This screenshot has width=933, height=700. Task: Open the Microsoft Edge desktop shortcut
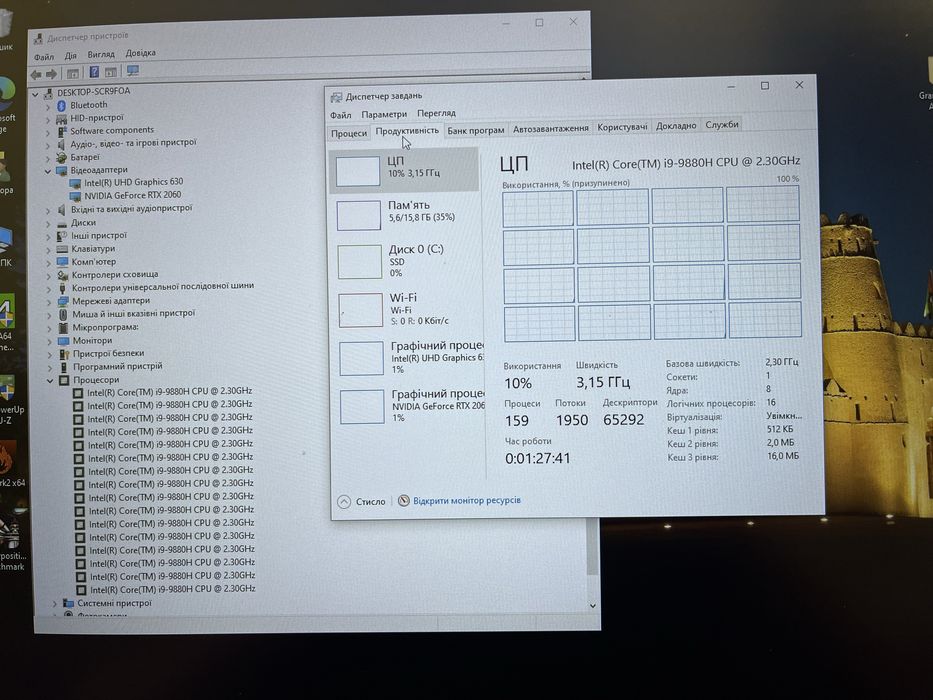point(6,93)
